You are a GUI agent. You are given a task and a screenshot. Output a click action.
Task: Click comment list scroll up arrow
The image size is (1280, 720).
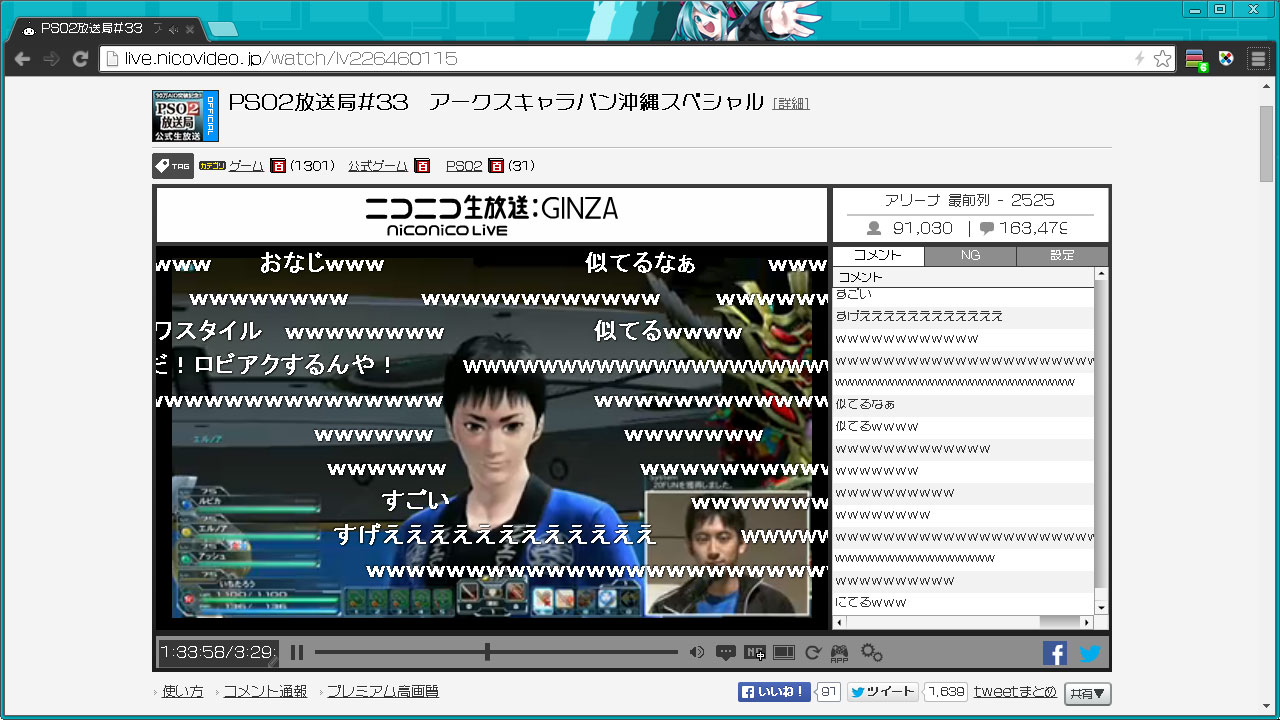pyautogui.click(x=1101, y=274)
